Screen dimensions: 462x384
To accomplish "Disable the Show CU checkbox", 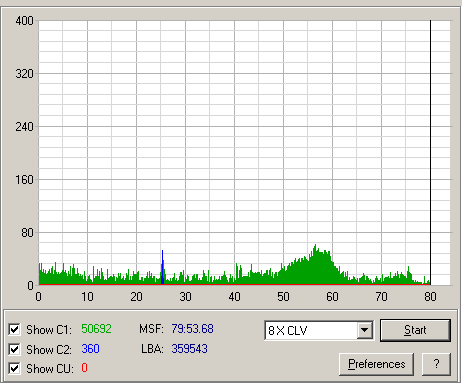I will coord(14,369).
